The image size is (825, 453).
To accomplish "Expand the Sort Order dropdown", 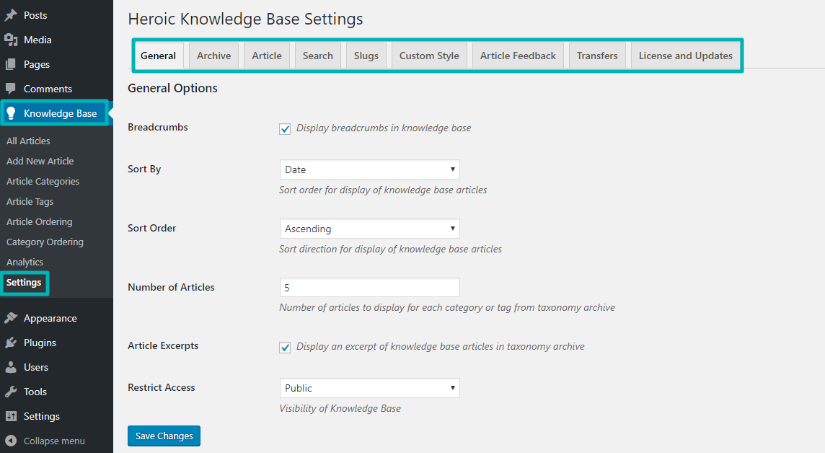I will tap(369, 229).
